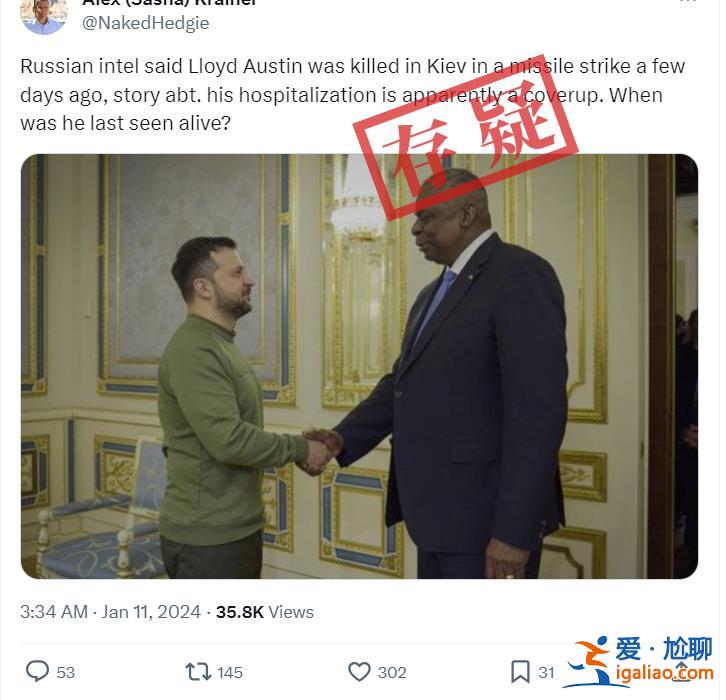Like the post with the heart icon
This screenshot has height=700, width=726.
(x=359, y=672)
